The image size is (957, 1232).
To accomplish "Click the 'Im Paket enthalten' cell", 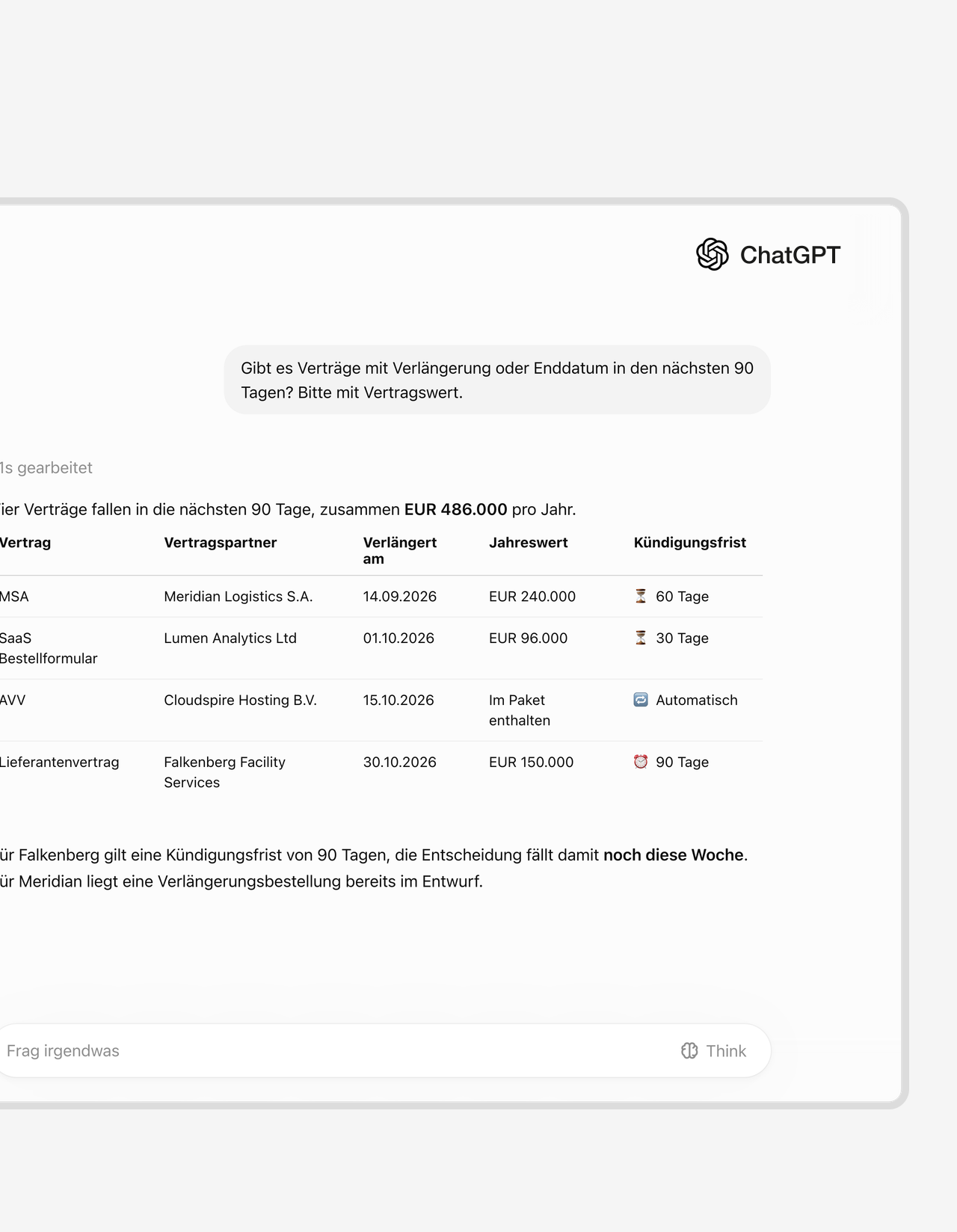I will [520, 710].
